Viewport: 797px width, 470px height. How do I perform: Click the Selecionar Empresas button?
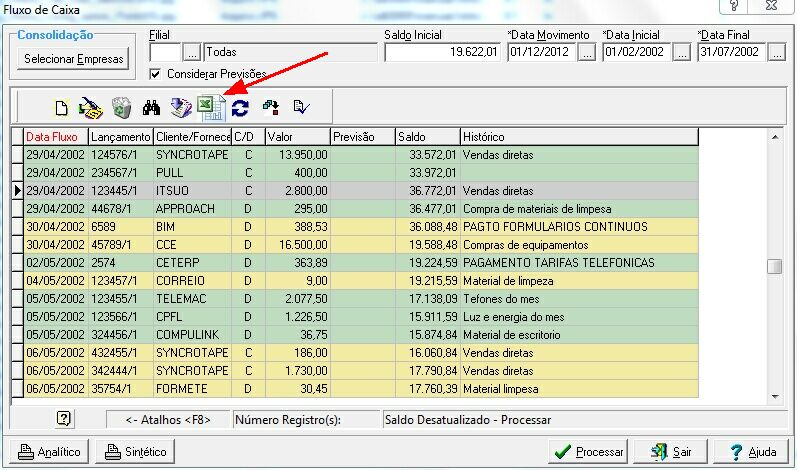[x=74, y=59]
